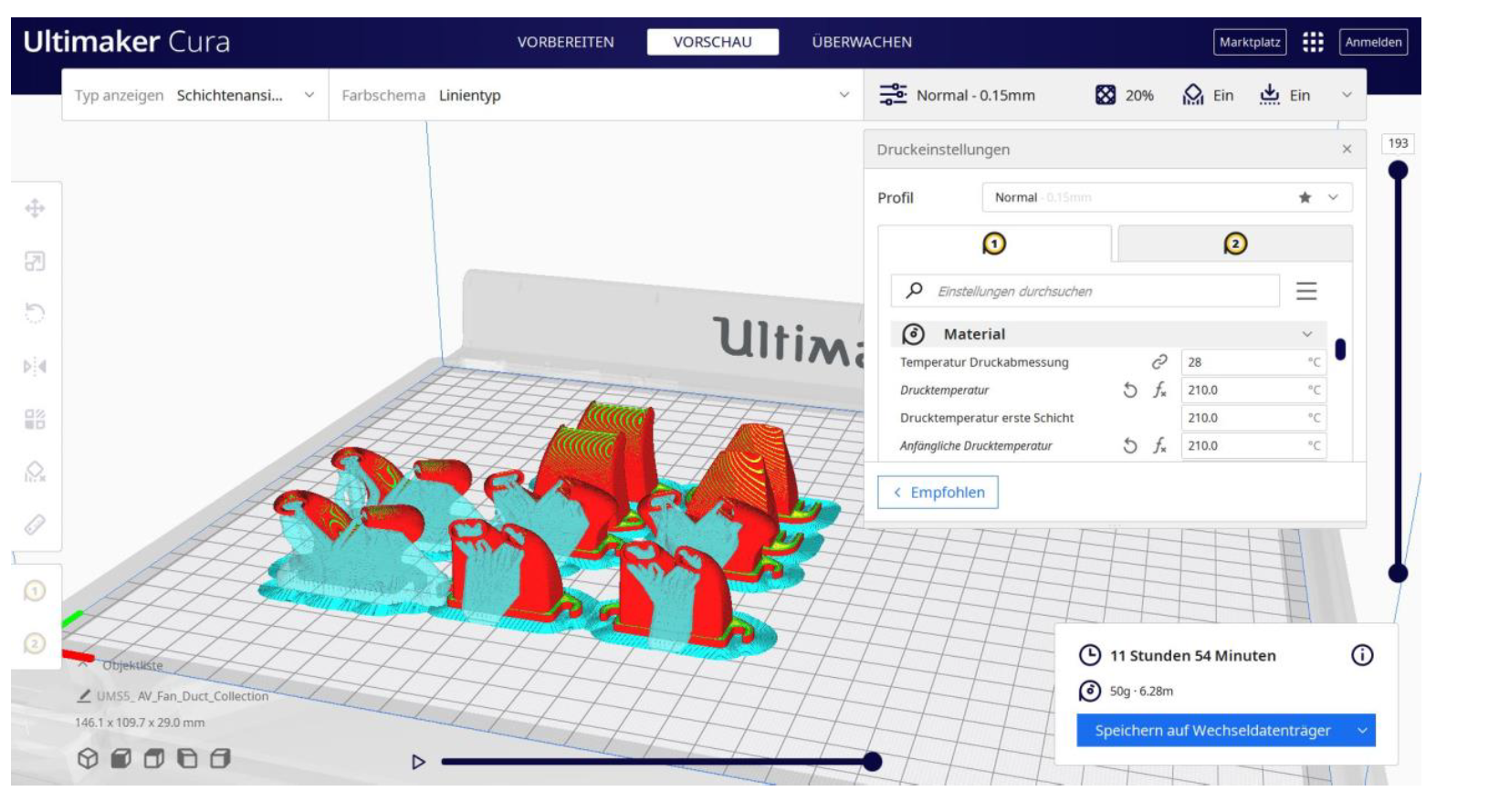Expand the Typ anzeigen dropdown
Image resolution: width=1499 pixels, height=812 pixels.
[x=194, y=95]
